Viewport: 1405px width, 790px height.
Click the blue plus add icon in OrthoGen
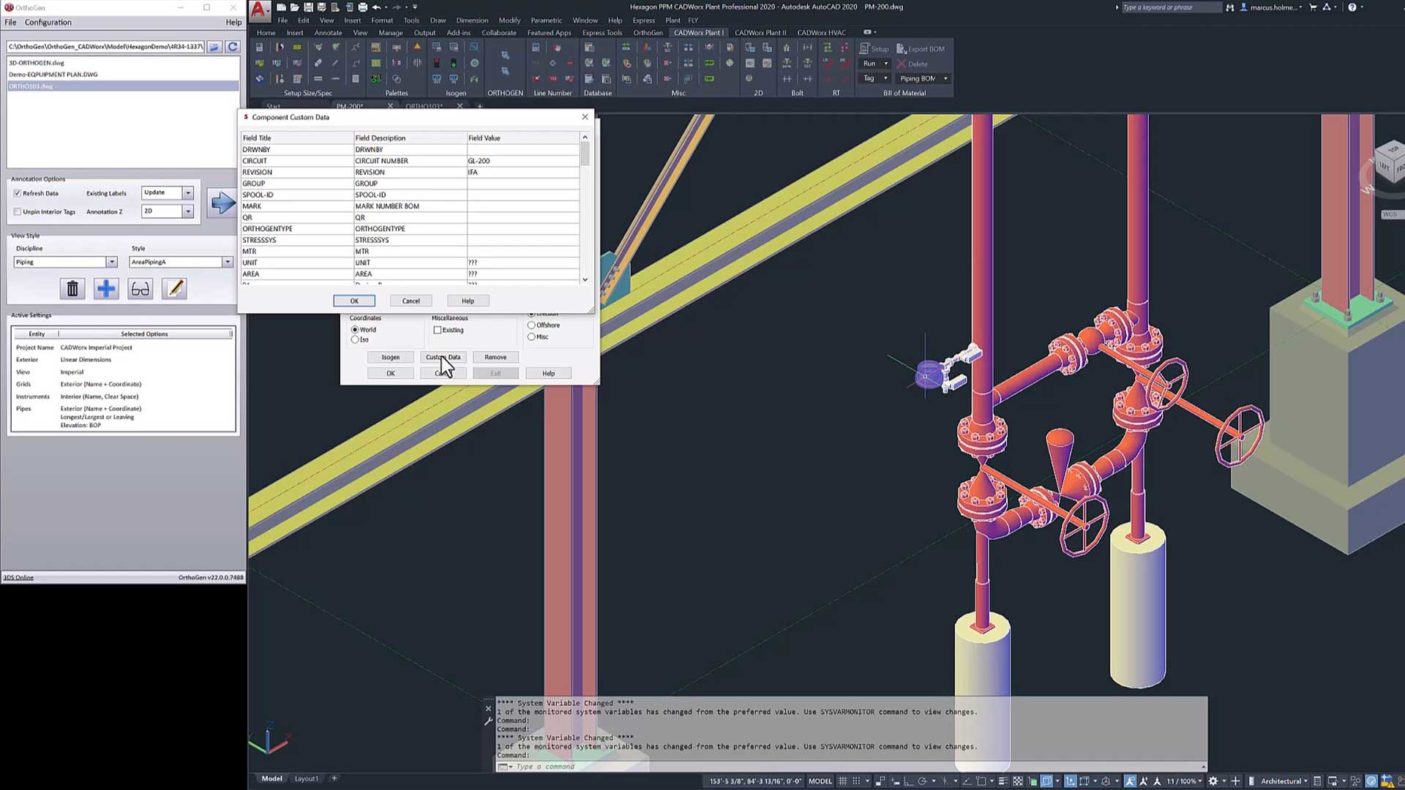pos(106,289)
